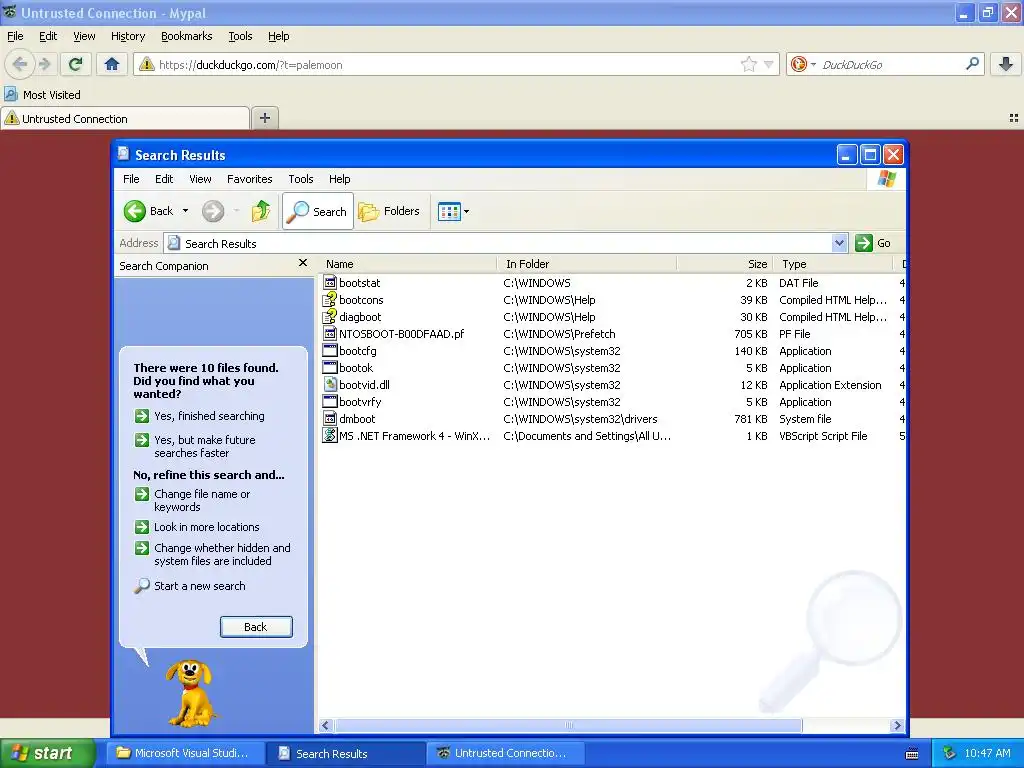Open Explorer File menu

pos(131,179)
